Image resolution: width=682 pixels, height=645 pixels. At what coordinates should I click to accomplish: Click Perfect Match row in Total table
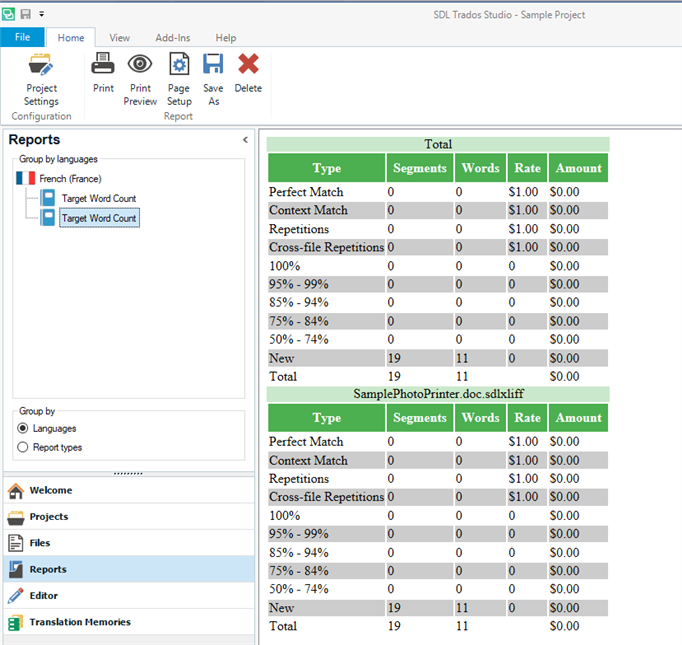click(438, 192)
